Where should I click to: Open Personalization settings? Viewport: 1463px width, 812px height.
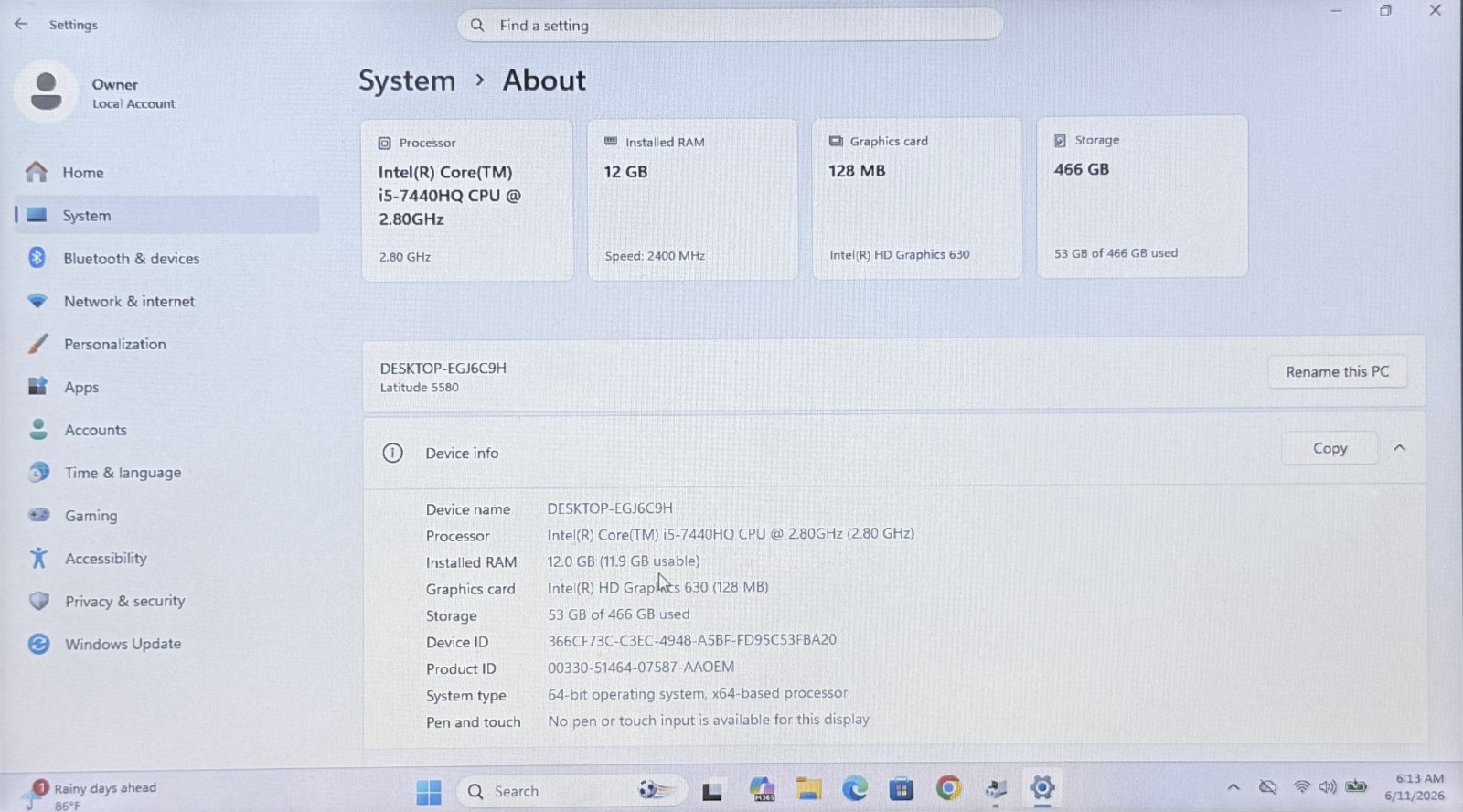pyautogui.click(x=167, y=344)
